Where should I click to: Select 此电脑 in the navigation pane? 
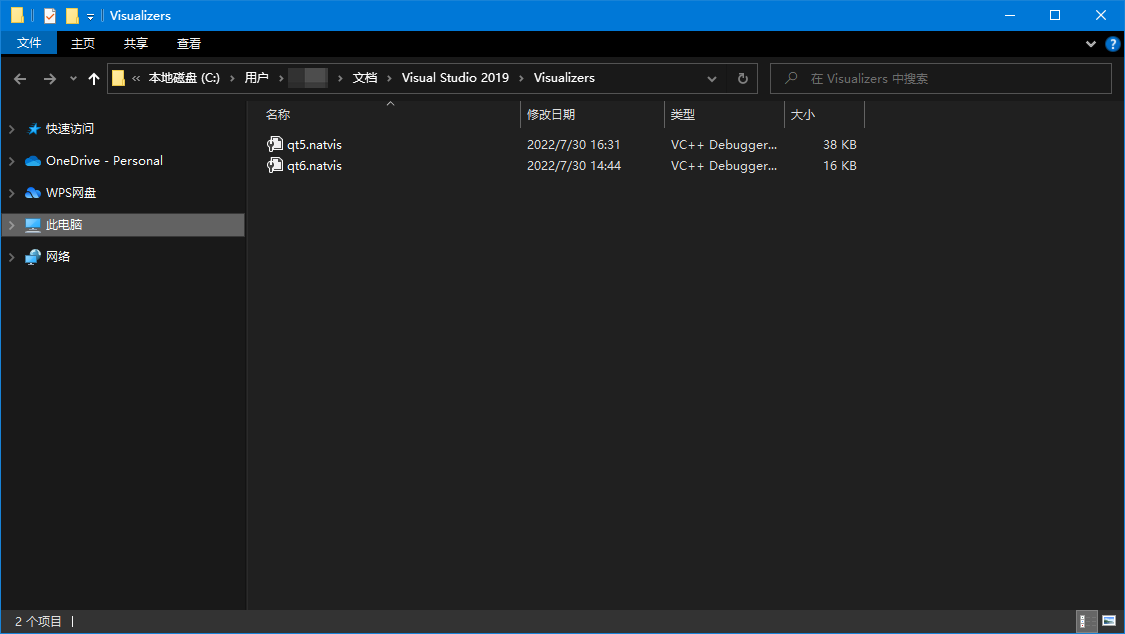pos(64,225)
